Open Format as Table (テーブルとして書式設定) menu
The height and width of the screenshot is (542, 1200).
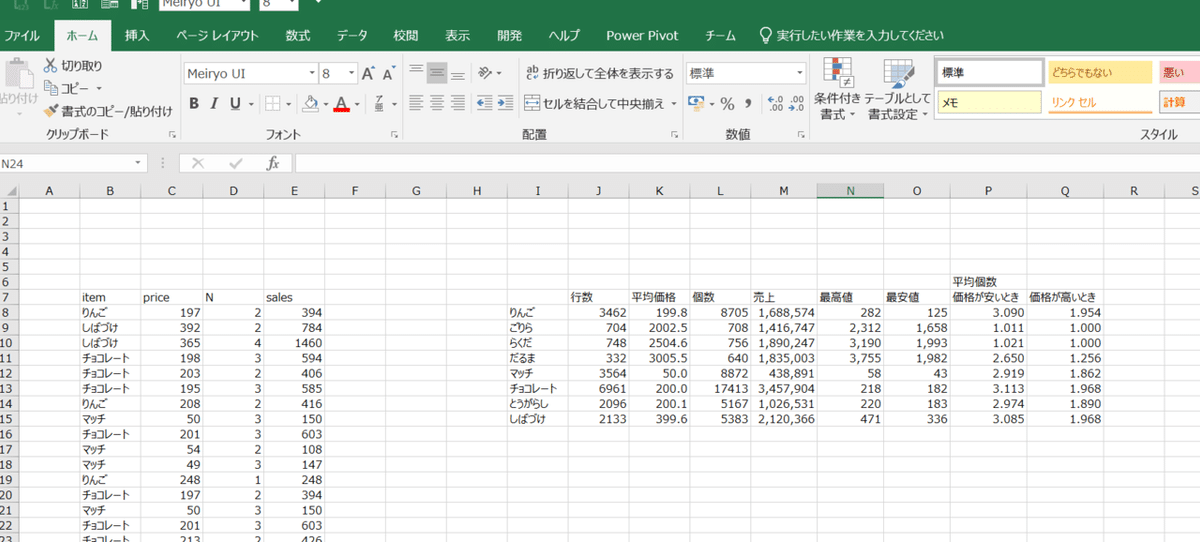click(x=898, y=90)
